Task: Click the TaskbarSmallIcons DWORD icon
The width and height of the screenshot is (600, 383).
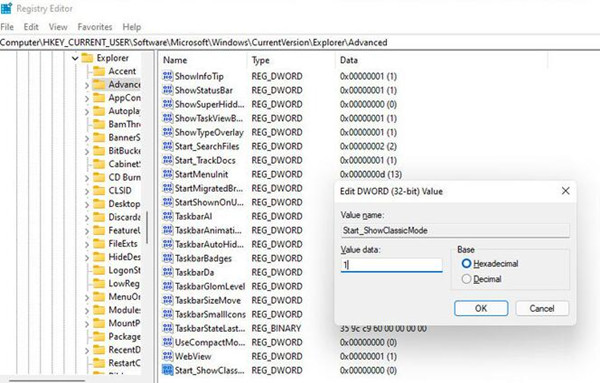Action: point(168,314)
